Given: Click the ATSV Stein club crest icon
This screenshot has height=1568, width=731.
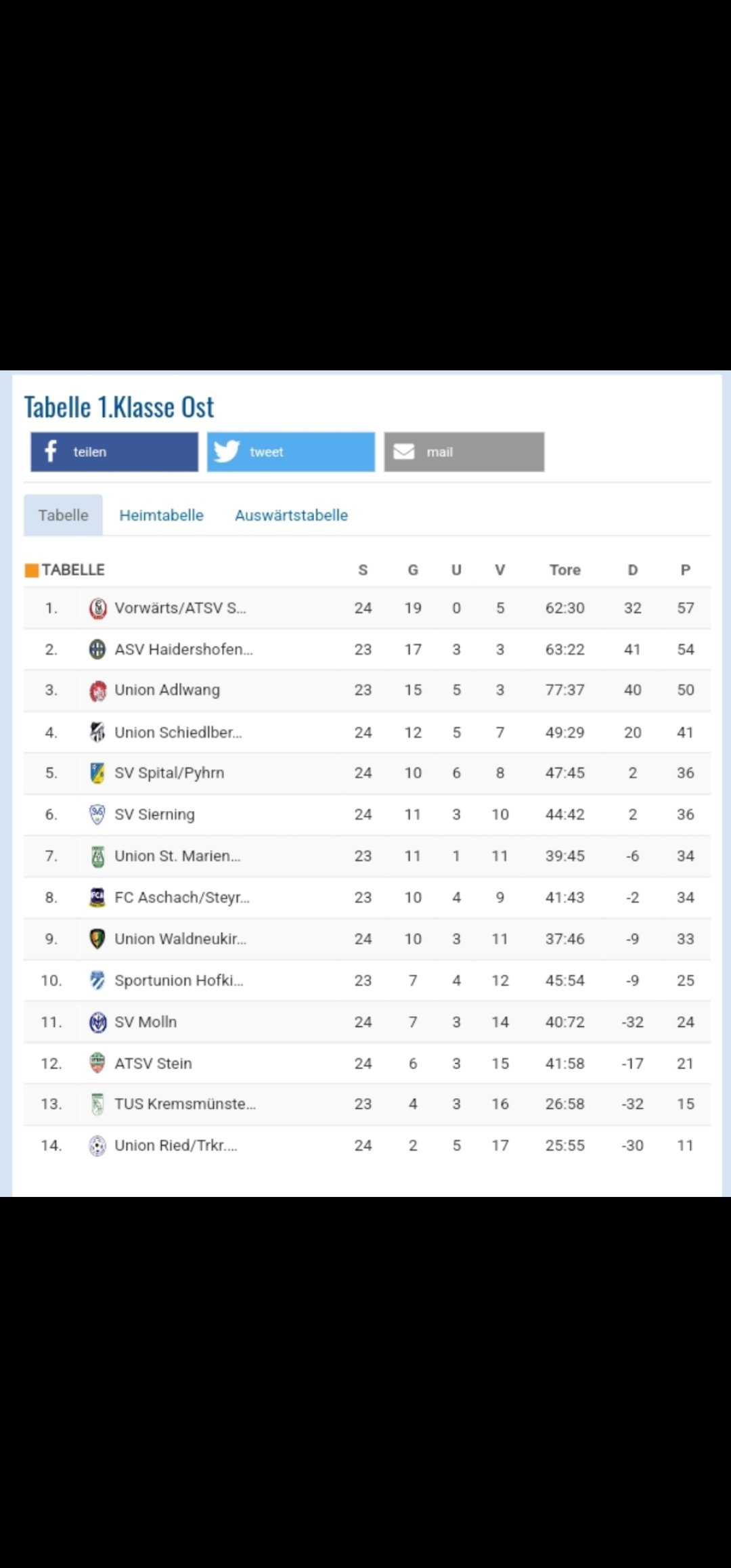Looking at the screenshot, I should (97, 1063).
